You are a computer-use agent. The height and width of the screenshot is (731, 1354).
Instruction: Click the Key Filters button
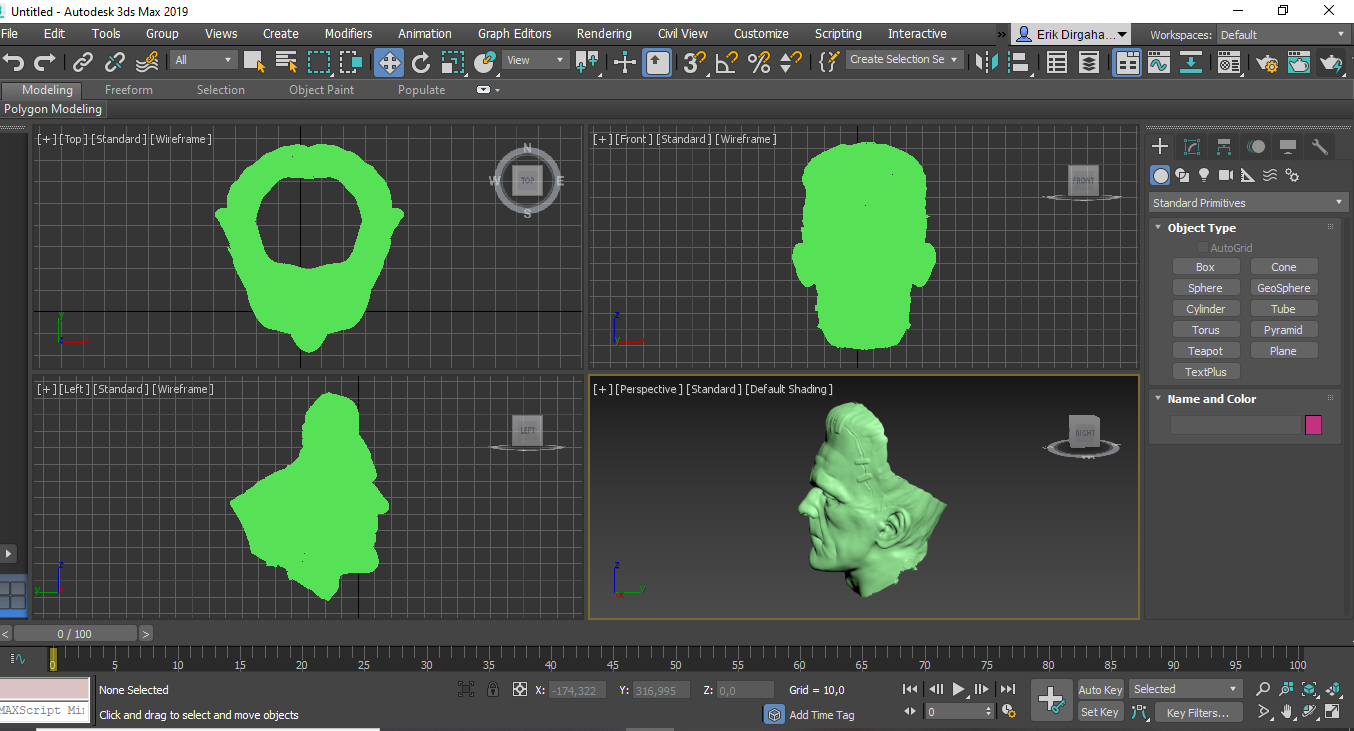click(1198, 713)
